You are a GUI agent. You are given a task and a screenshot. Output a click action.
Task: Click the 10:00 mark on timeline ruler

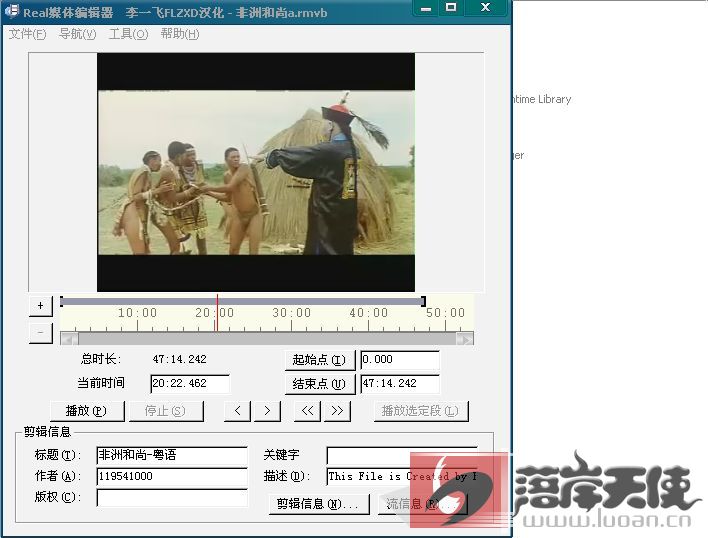pyautogui.click(x=137, y=313)
